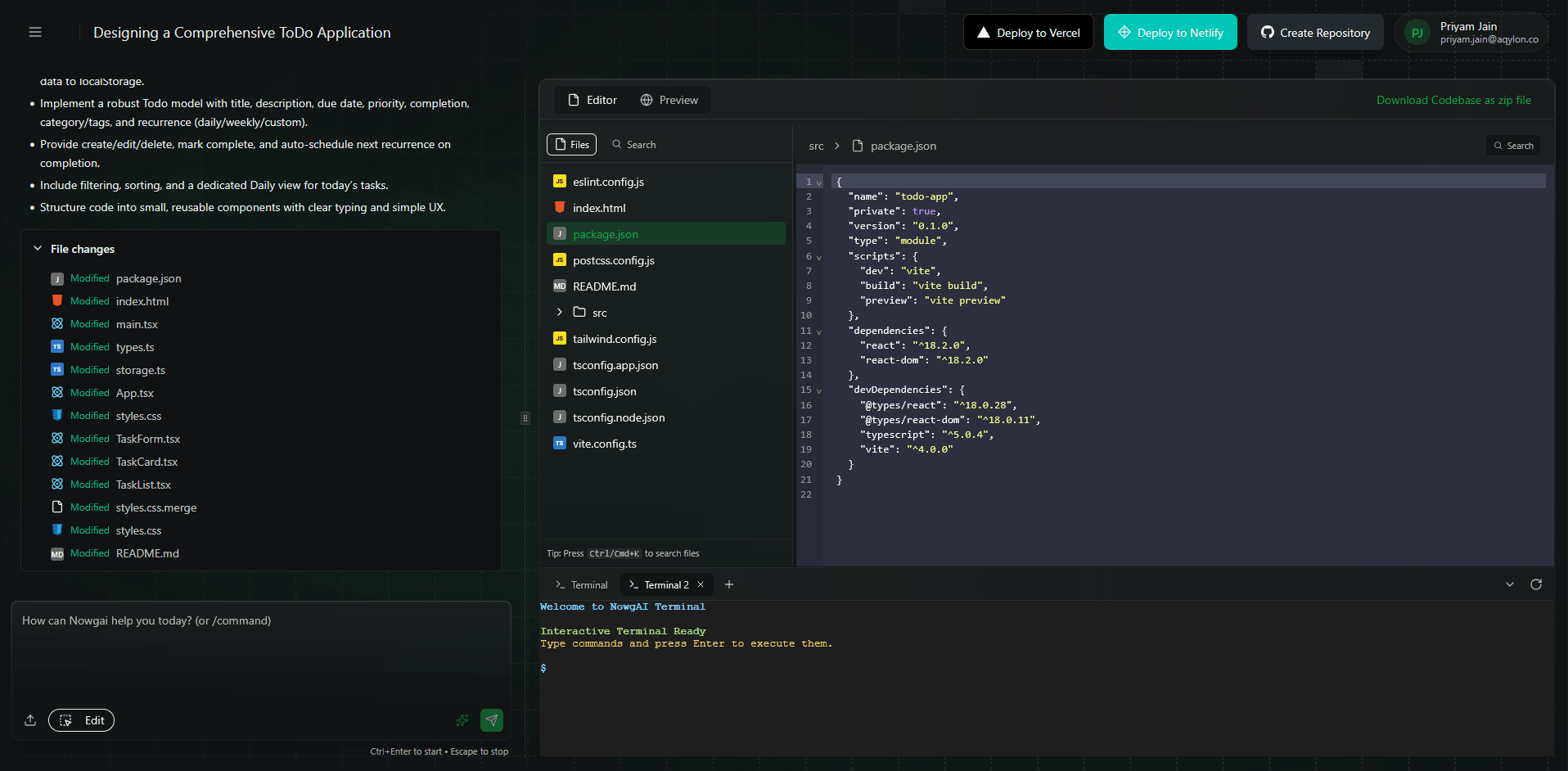Add a new terminal using the plus icon
1568x771 pixels.
728,584
